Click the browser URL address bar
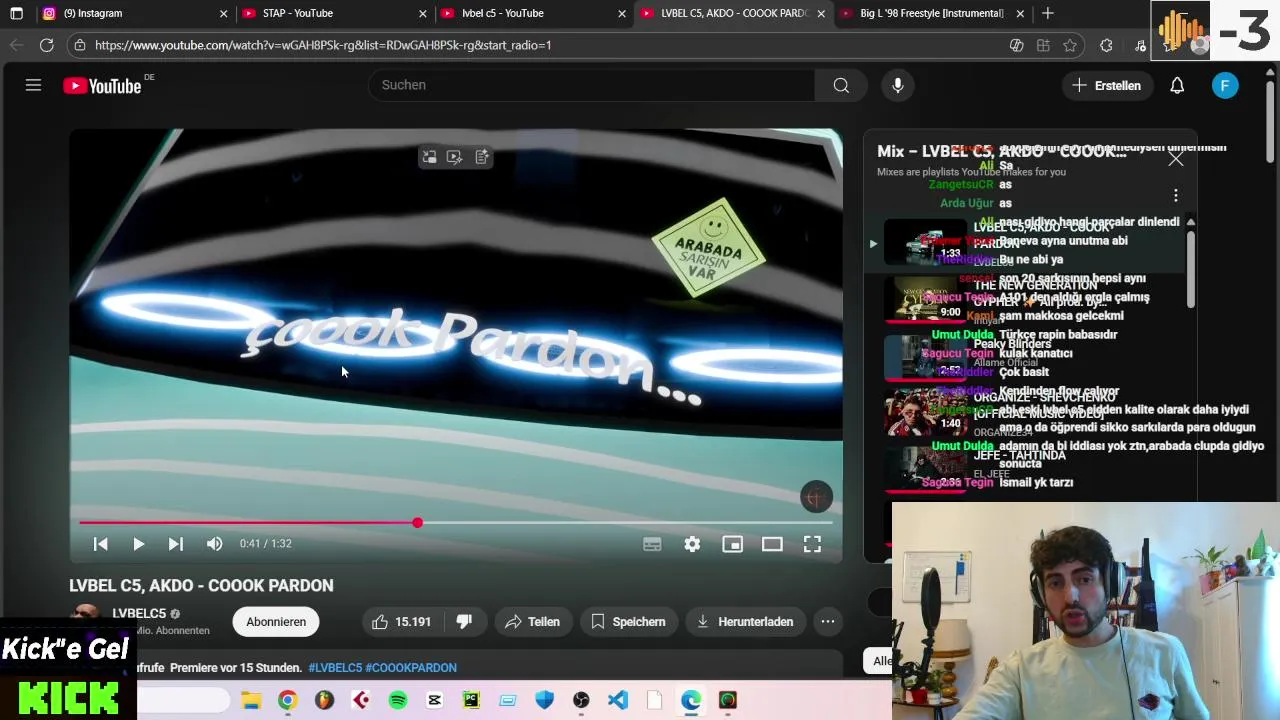 point(540,45)
